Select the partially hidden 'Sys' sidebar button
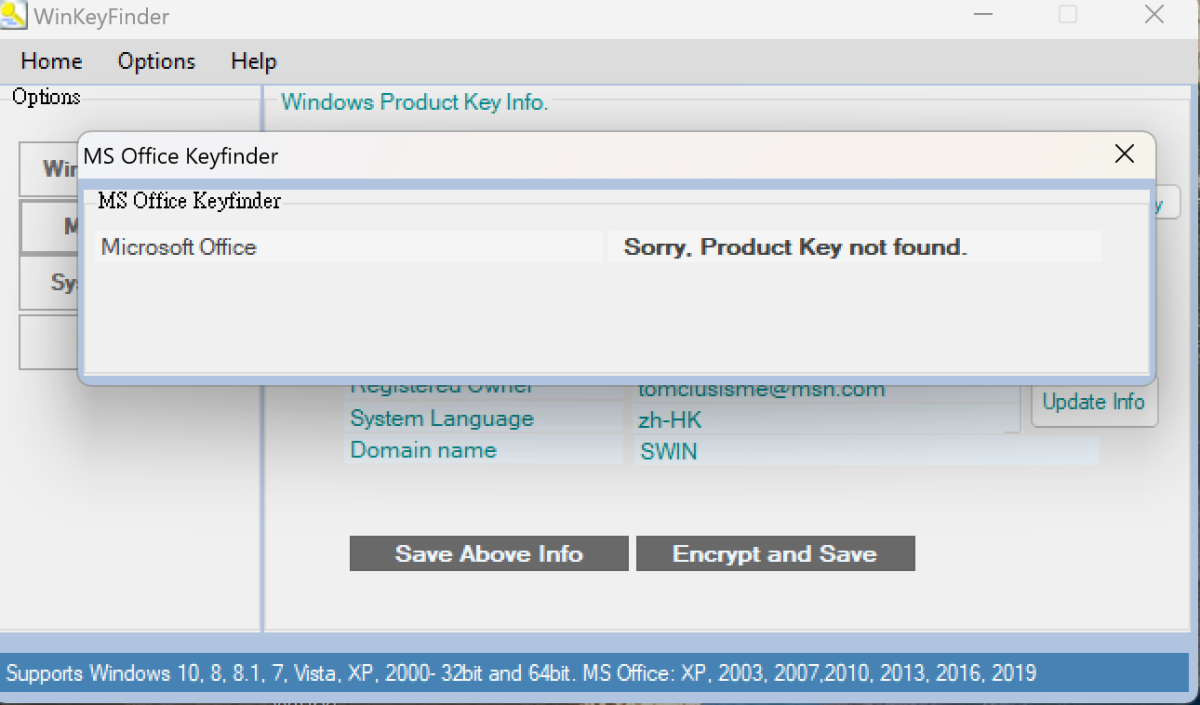 (x=48, y=283)
